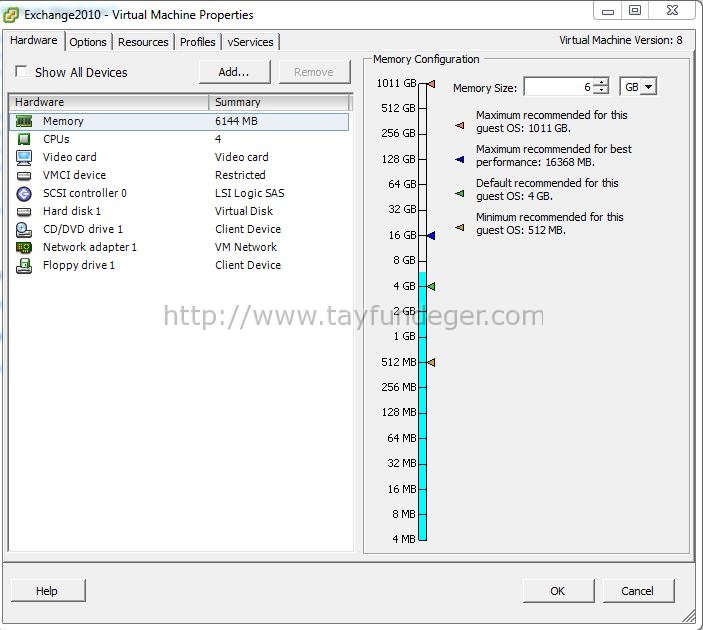Screen dimensions: 703x630
Task: Click the Remove button
Action: (x=314, y=72)
